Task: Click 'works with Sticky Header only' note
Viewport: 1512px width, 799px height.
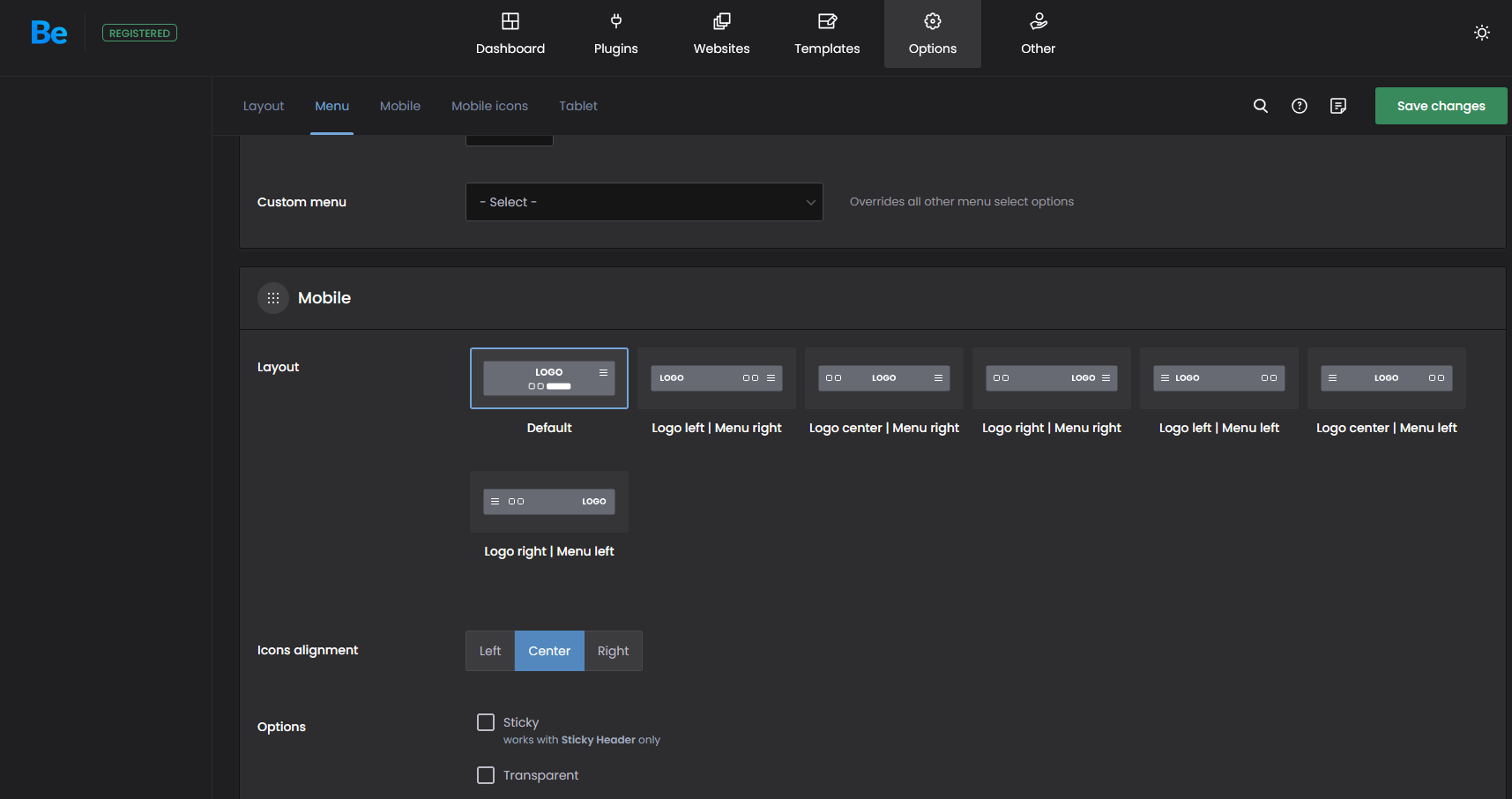Action: [582, 740]
